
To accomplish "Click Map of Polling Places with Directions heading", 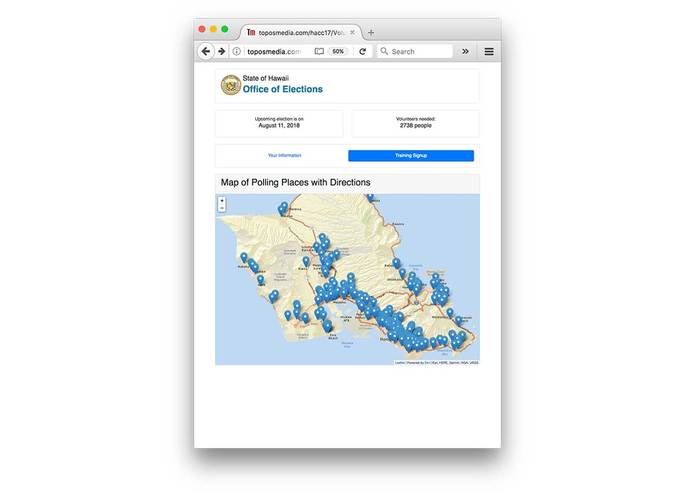I will 296,183.
